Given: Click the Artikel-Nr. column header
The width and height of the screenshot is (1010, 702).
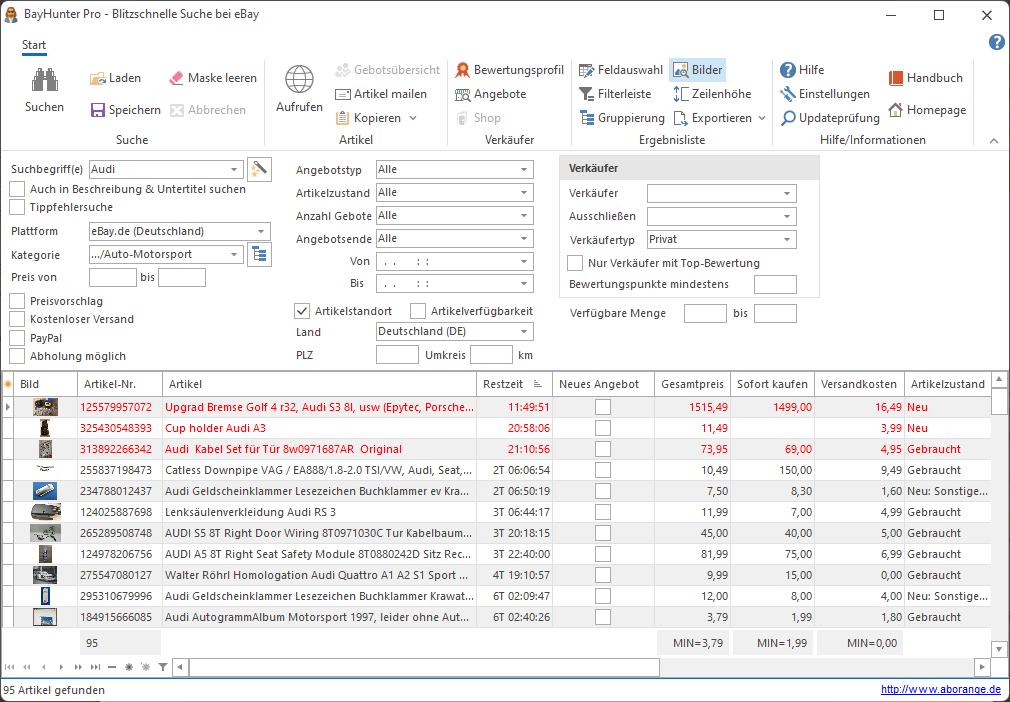Looking at the screenshot, I should tap(120, 384).
